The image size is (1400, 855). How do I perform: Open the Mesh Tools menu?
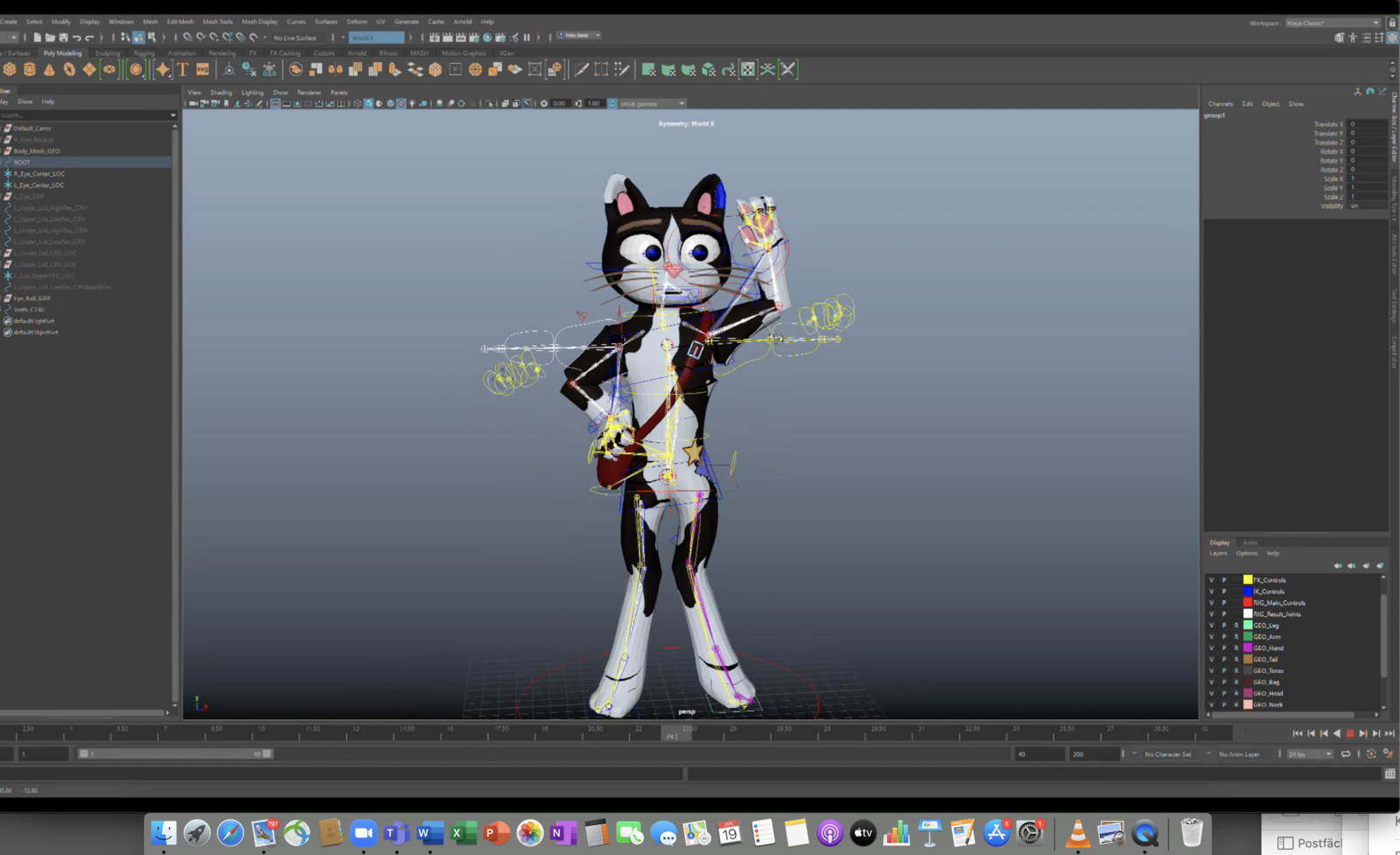coord(218,22)
